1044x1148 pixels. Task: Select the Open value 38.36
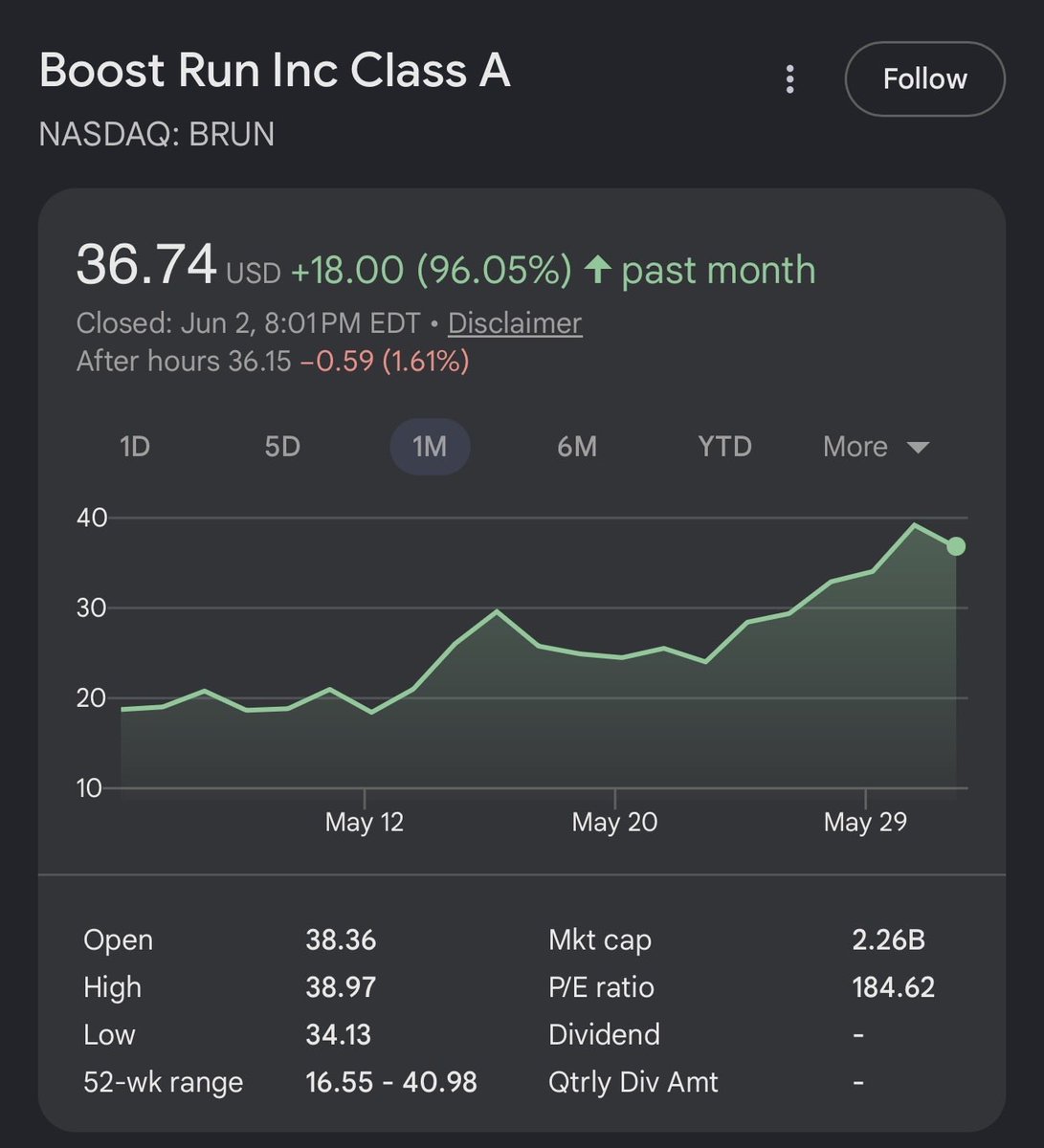click(x=341, y=939)
